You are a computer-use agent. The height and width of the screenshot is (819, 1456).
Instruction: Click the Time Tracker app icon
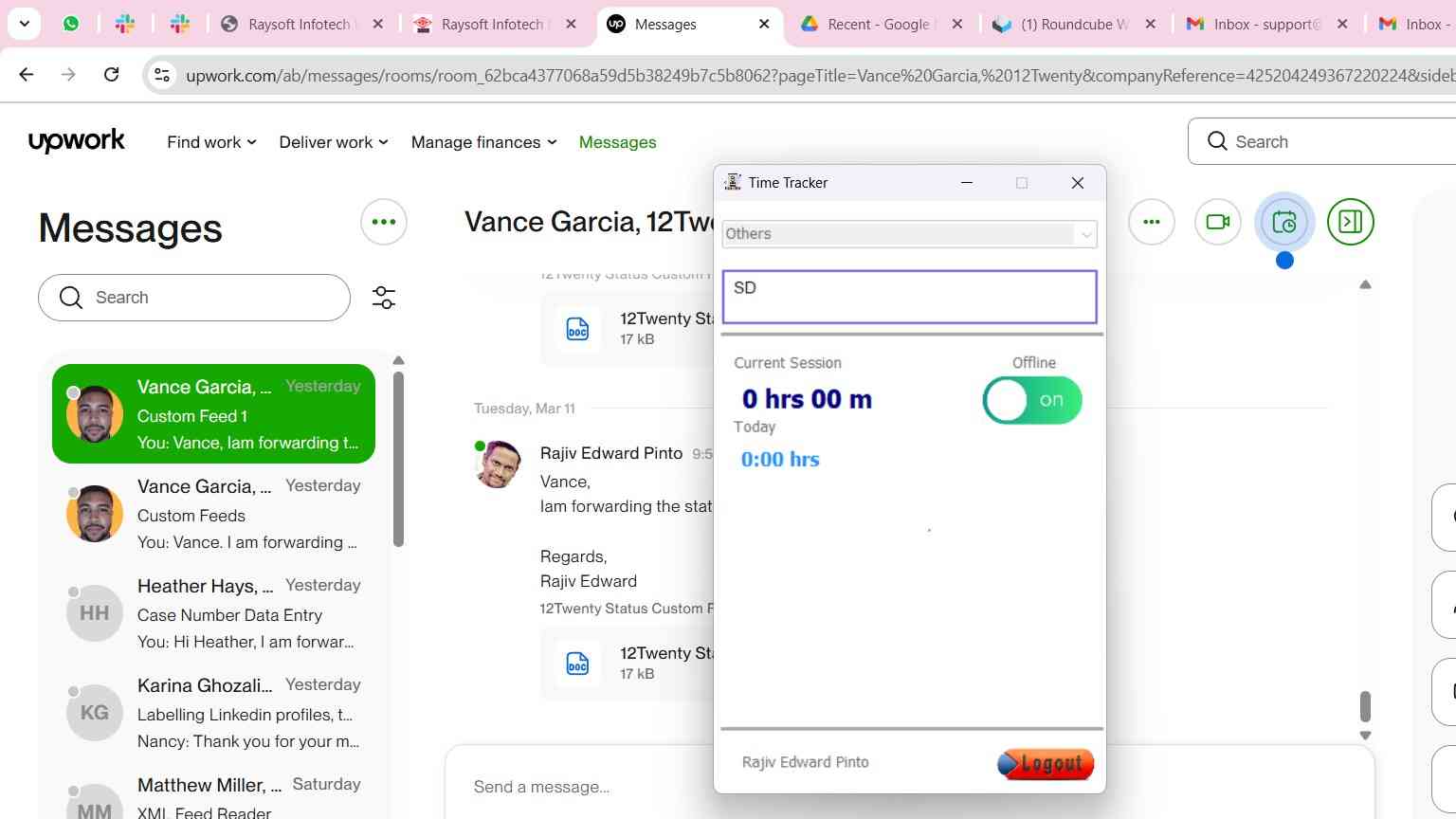pyautogui.click(x=733, y=182)
